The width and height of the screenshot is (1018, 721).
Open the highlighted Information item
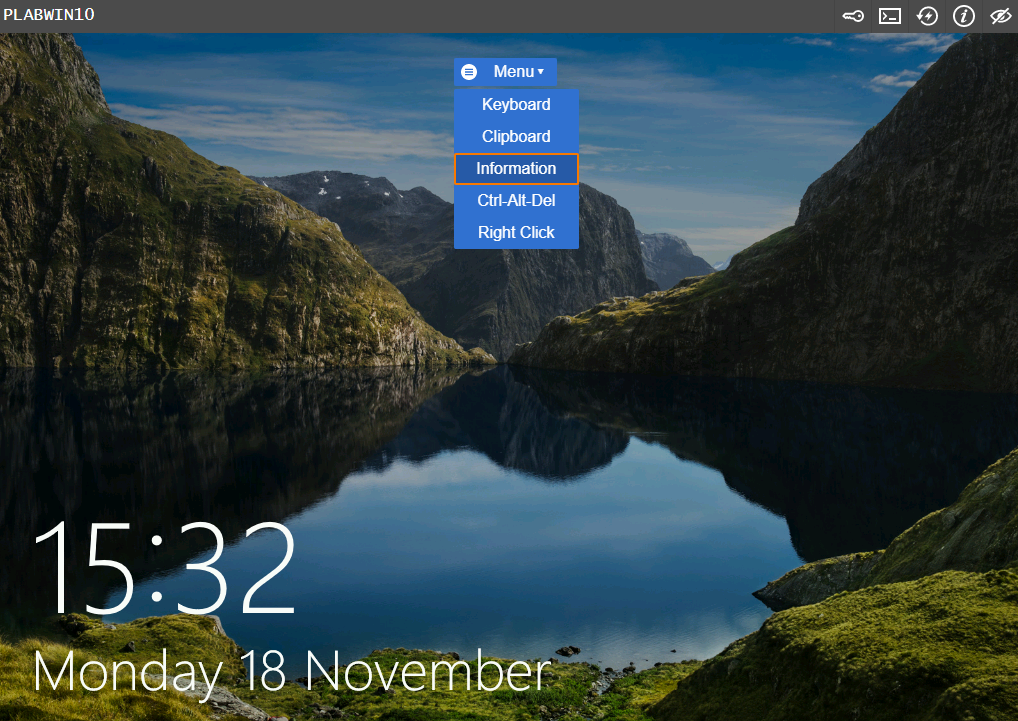click(516, 169)
